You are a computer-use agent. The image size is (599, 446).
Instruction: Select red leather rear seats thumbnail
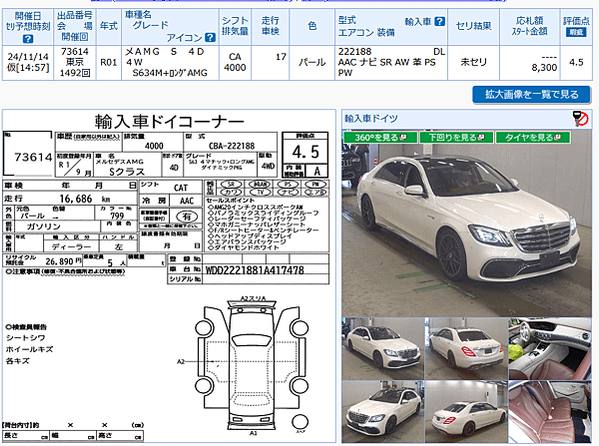pyautogui.click(x=550, y=412)
